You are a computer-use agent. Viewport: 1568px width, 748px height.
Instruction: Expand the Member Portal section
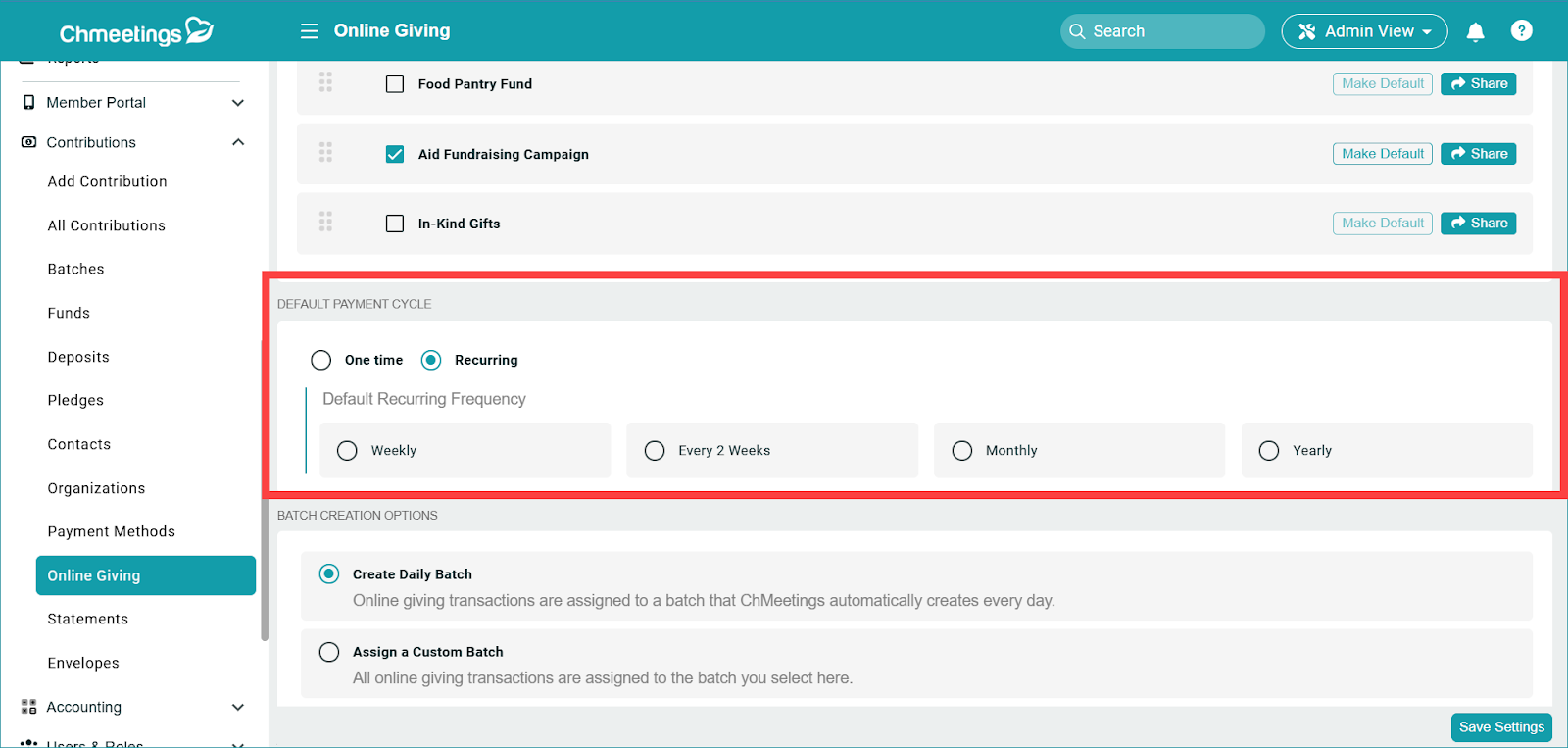click(237, 103)
